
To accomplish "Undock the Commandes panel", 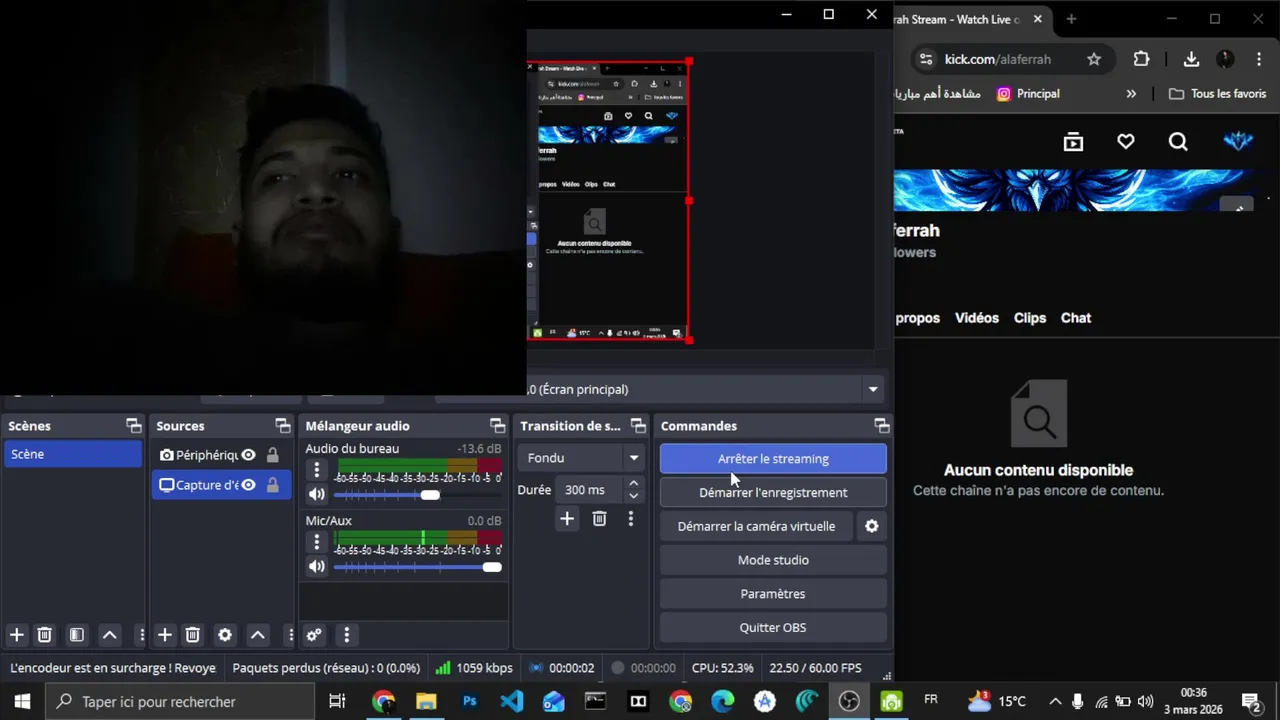I will [x=881, y=426].
